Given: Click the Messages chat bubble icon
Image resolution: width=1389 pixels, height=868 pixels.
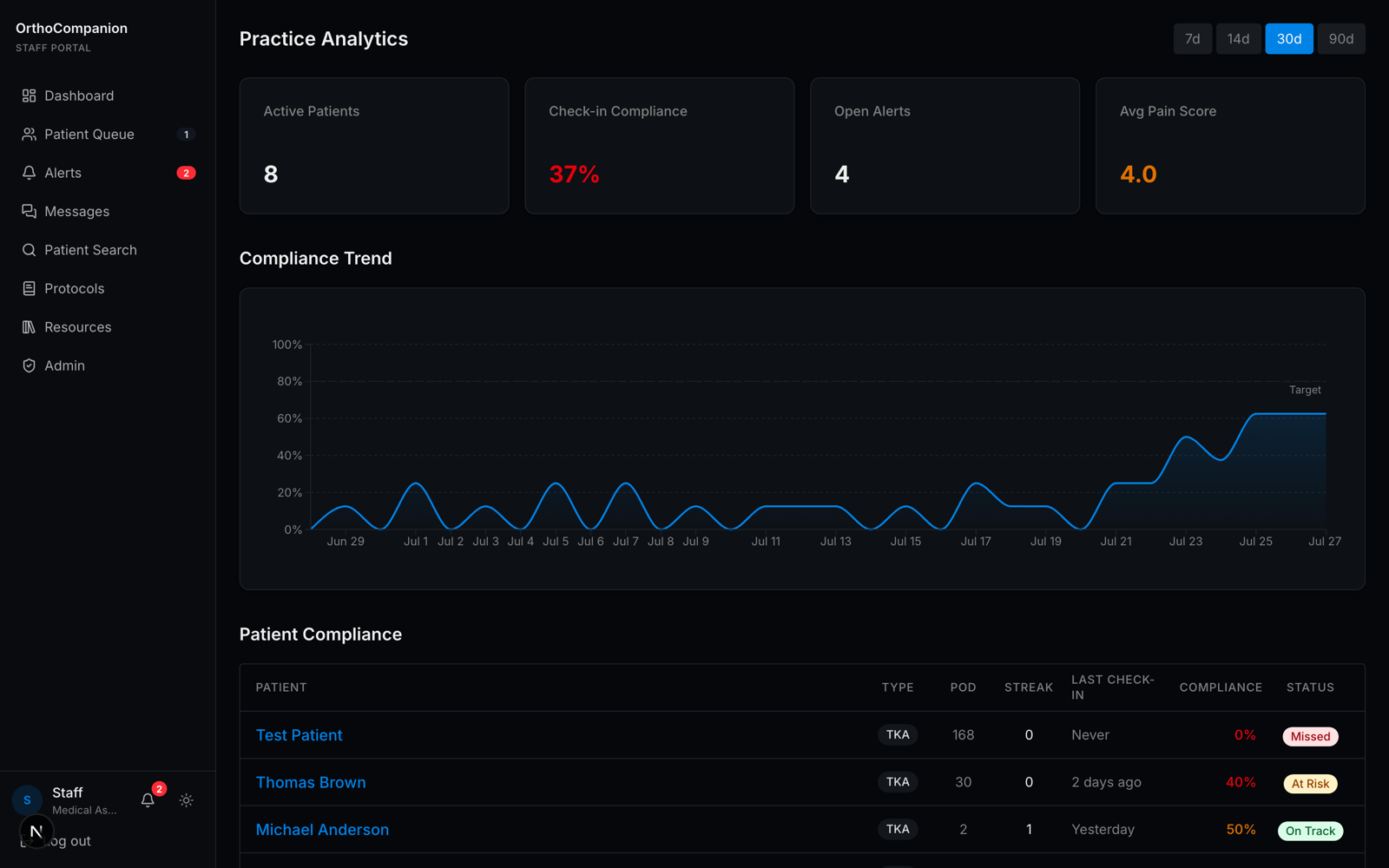Looking at the screenshot, I should pyautogui.click(x=29, y=212).
